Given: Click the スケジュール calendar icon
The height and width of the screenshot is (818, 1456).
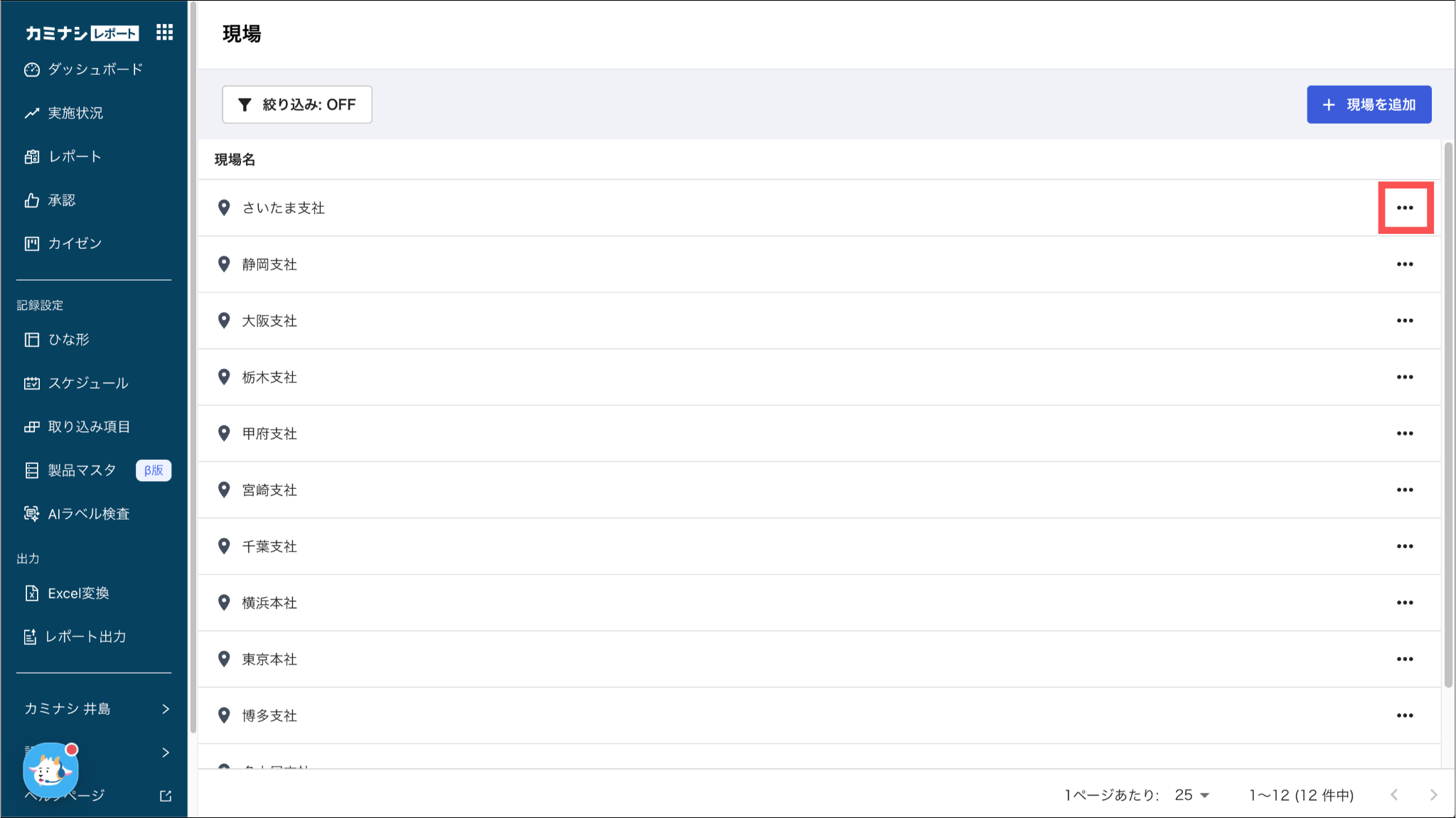Looking at the screenshot, I should pos(31,383).
